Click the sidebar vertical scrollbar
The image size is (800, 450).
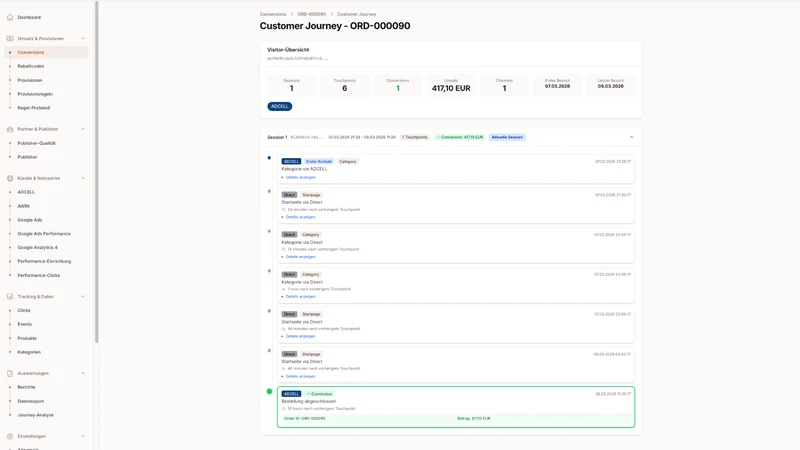(96, 172)
